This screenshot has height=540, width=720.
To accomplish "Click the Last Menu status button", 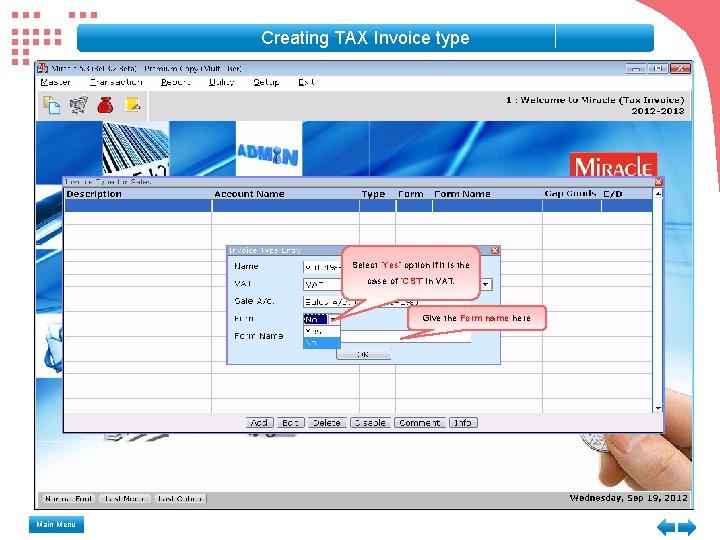I will click(124, 498).
